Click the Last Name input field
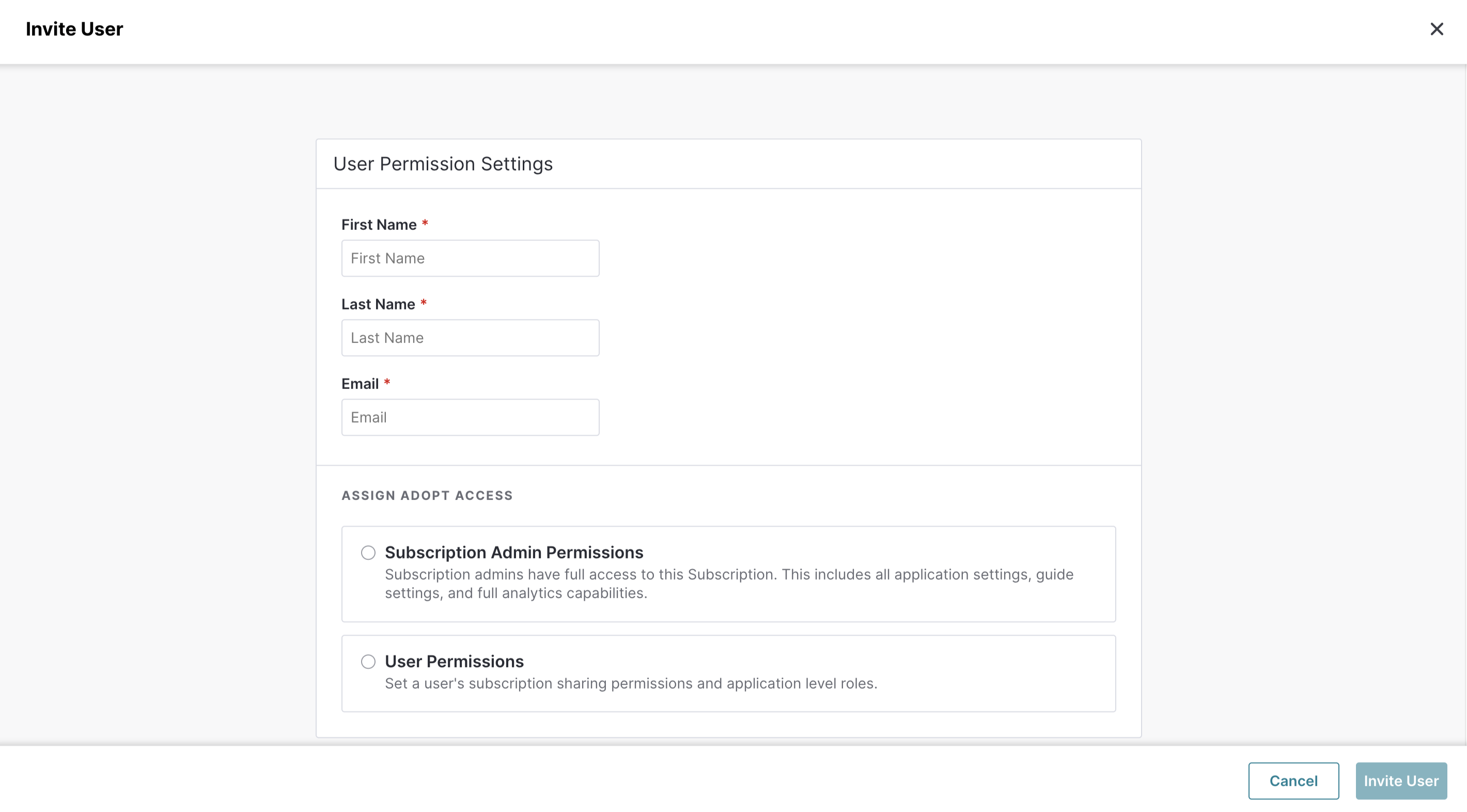 click(470, 338)
